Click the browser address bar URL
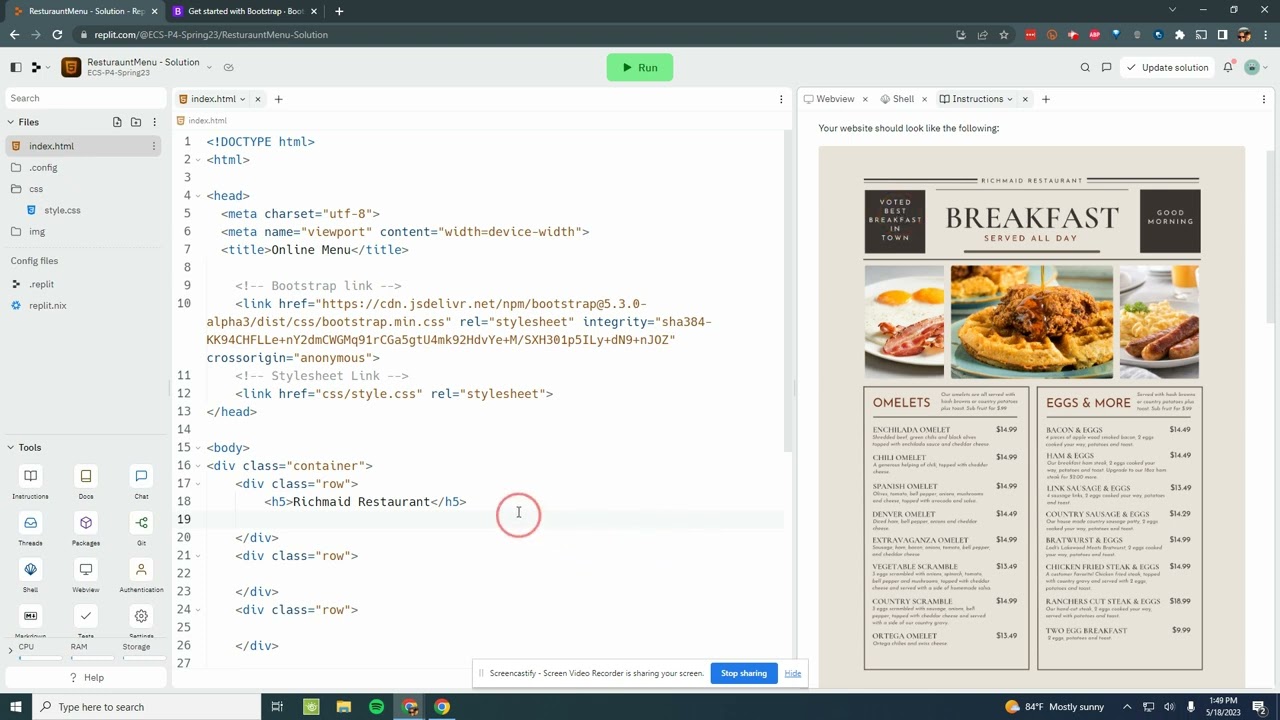The height and width of the screenshot is (720, 1280). [x=211, y=35]
